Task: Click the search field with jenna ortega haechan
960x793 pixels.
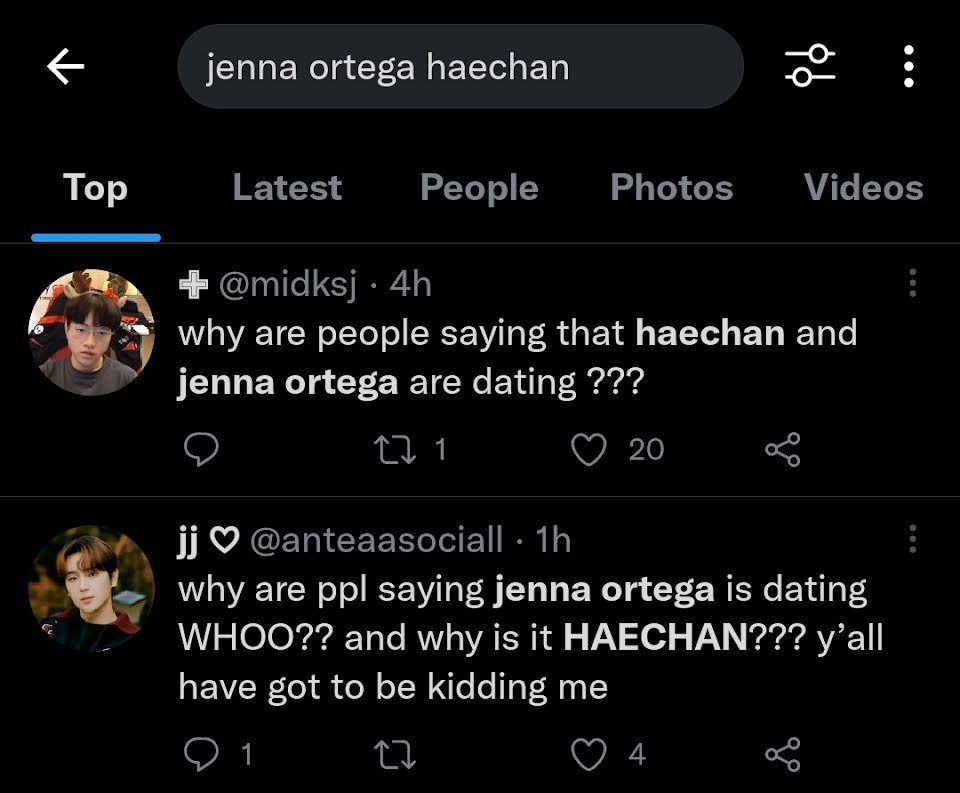Action: 460,67
